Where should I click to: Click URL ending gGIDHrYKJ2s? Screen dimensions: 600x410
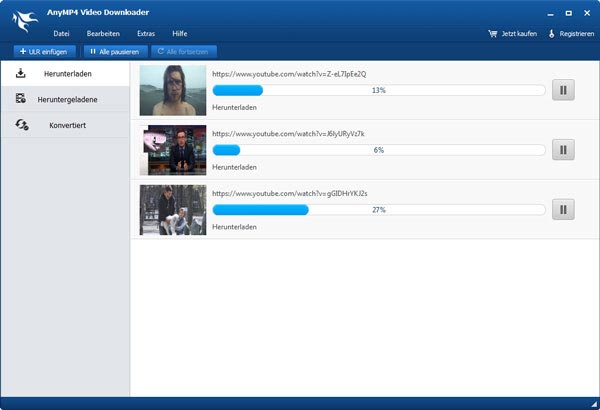coord(290,193)
